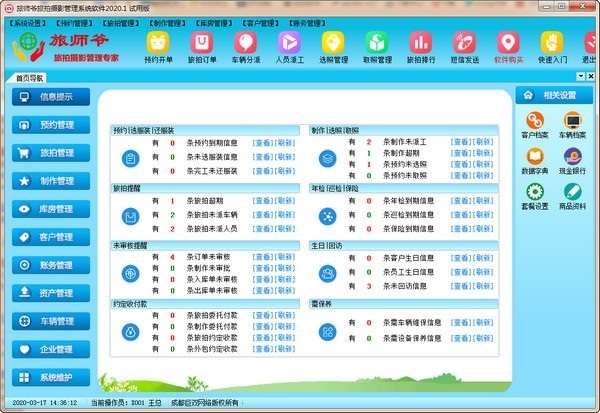Open the 商品资料 icon
The width and height of the screenshot is (600, 413).
[x=572, y=196]
